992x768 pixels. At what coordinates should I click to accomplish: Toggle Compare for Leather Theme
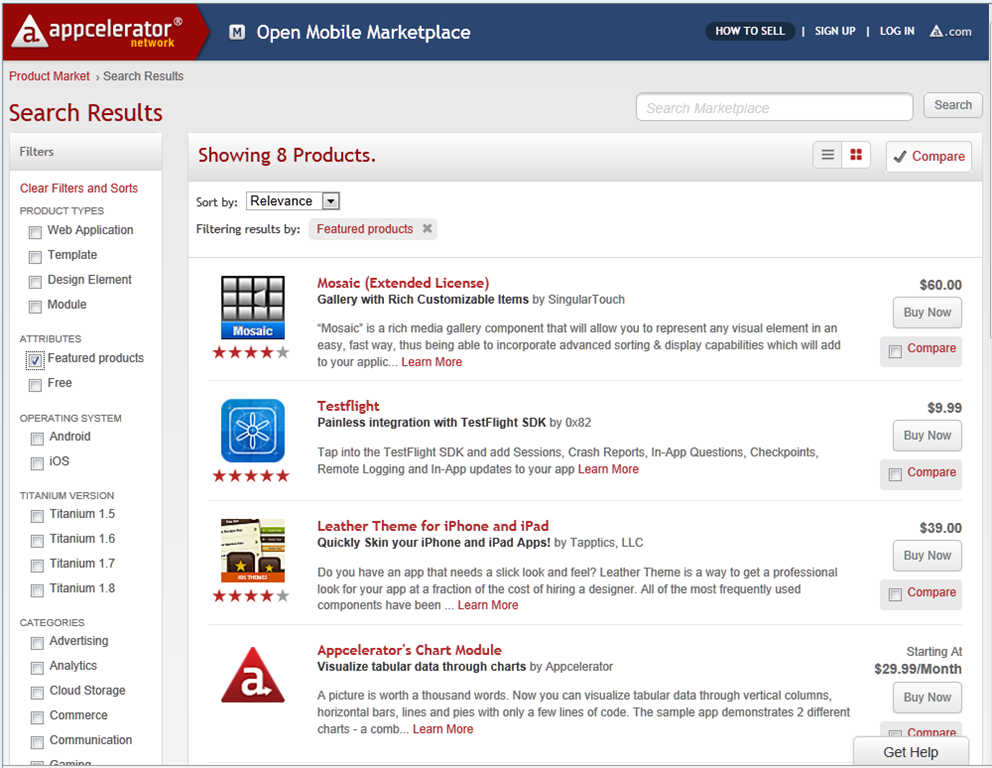pos(895,595)
